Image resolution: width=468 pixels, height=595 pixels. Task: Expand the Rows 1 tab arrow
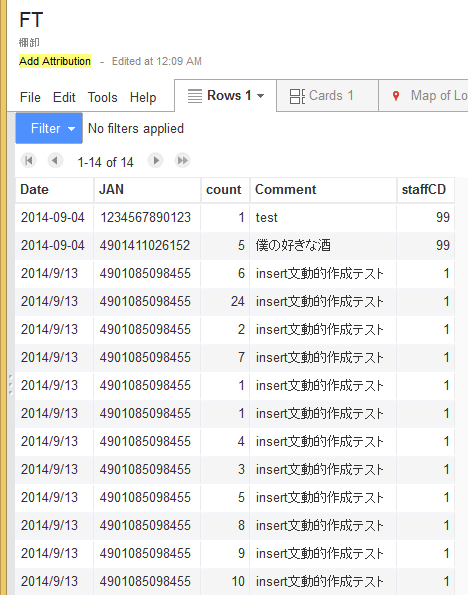tap(260, 96)
